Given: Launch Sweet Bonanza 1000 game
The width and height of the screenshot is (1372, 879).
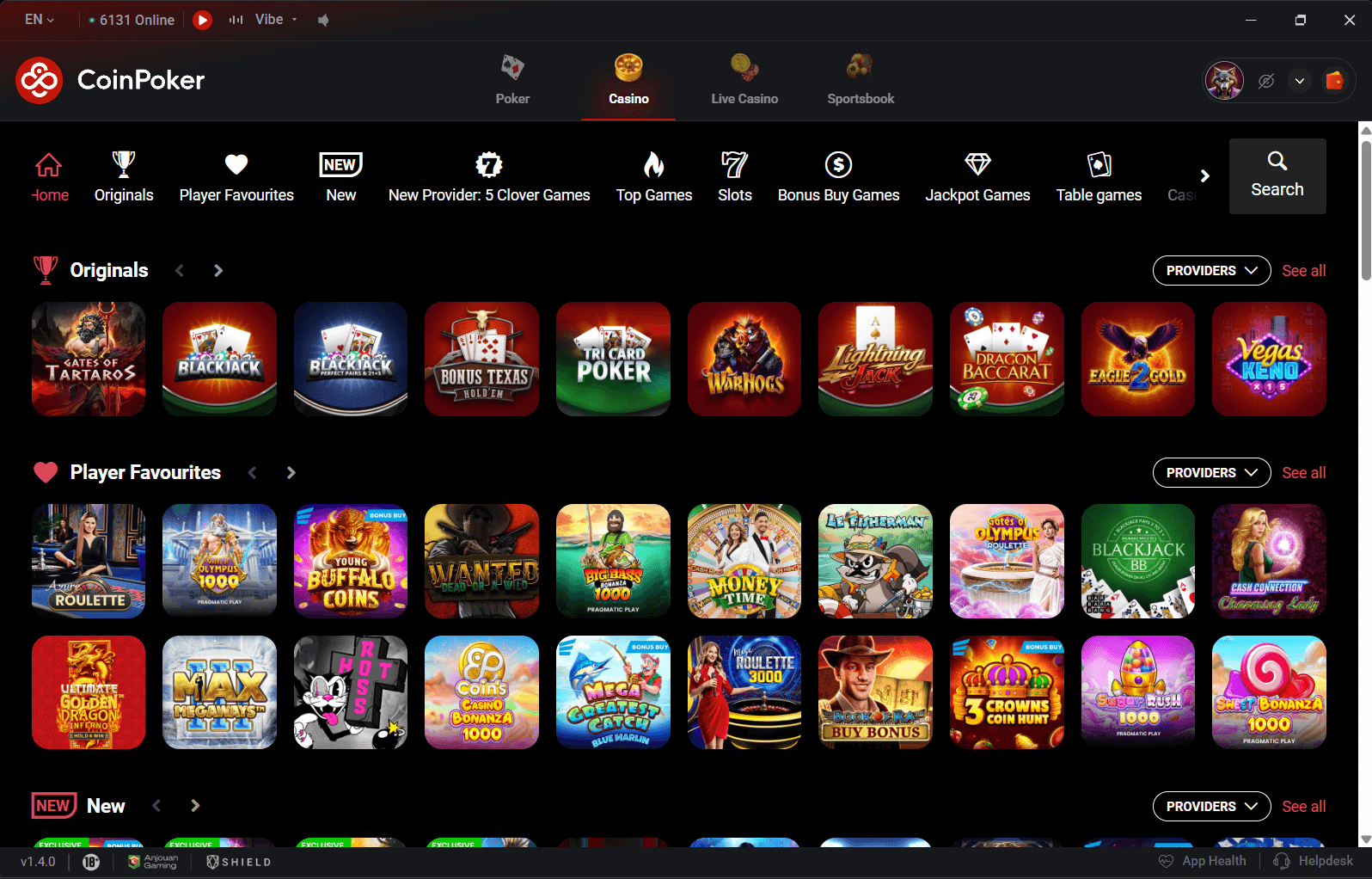Looking at the screenshot, I should (x=1269, y=692).
